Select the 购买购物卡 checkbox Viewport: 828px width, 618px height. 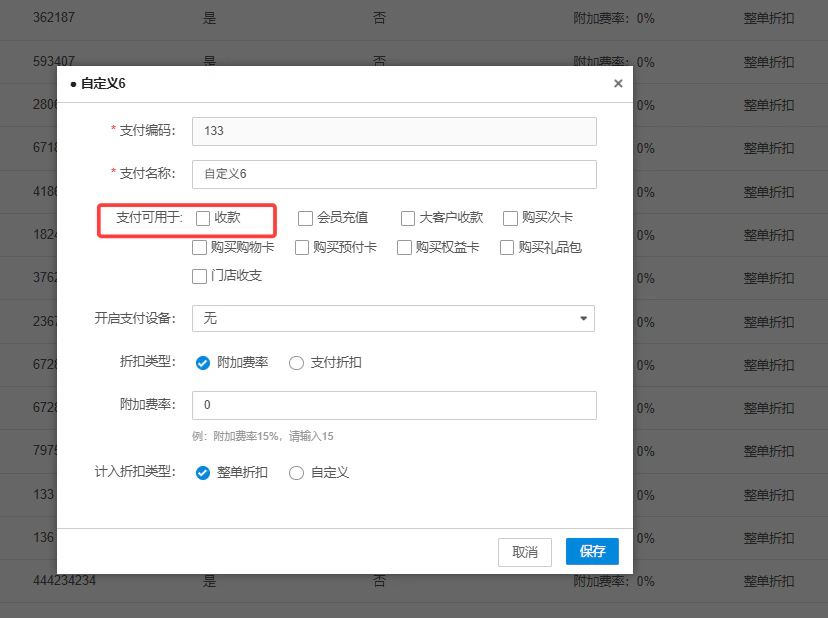[199, 247]
